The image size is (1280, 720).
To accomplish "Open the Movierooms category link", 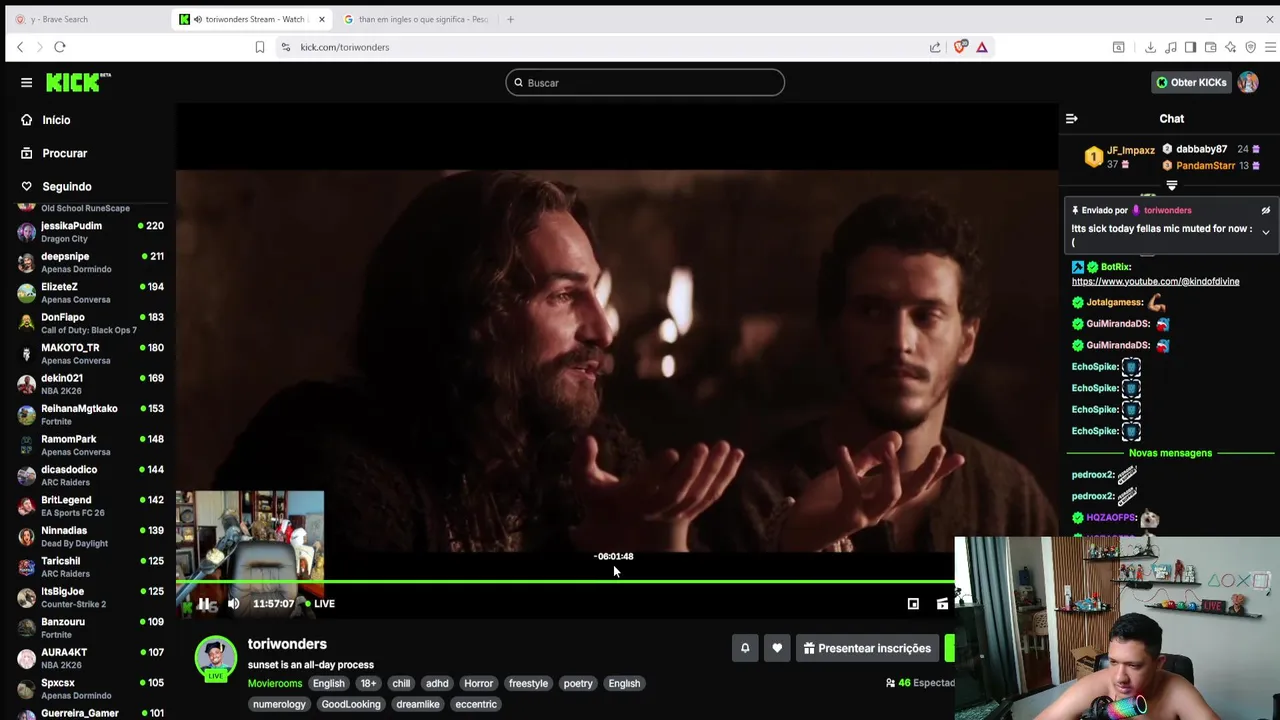I will point(275,683).
